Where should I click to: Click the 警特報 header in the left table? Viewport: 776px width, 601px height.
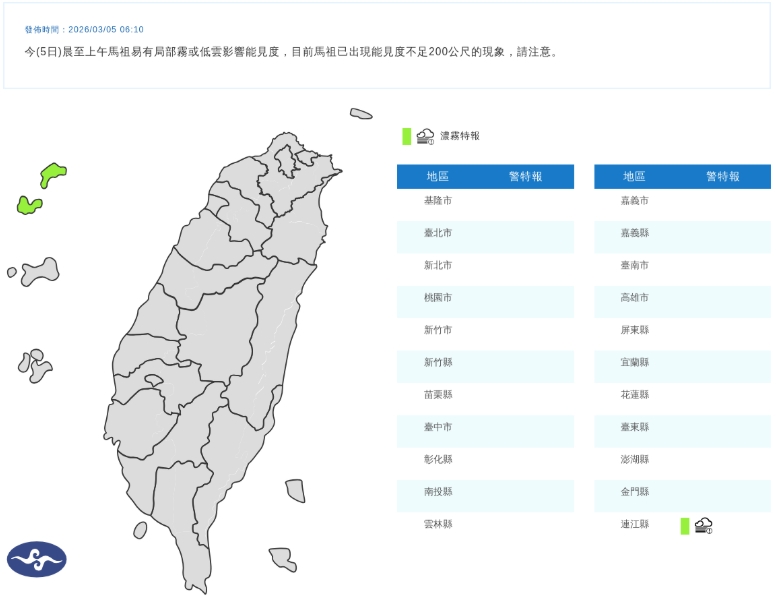(x=526, y=176)
